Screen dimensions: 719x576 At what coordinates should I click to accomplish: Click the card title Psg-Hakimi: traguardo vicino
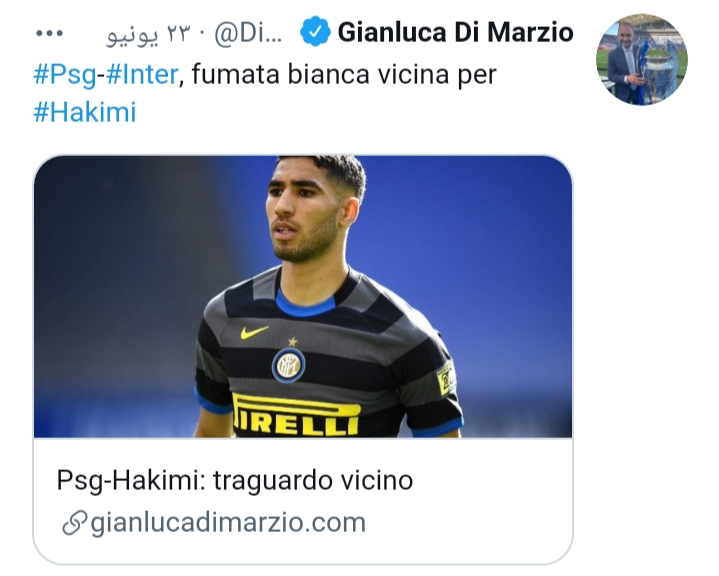pyautogui.click(x=235, y=481)
